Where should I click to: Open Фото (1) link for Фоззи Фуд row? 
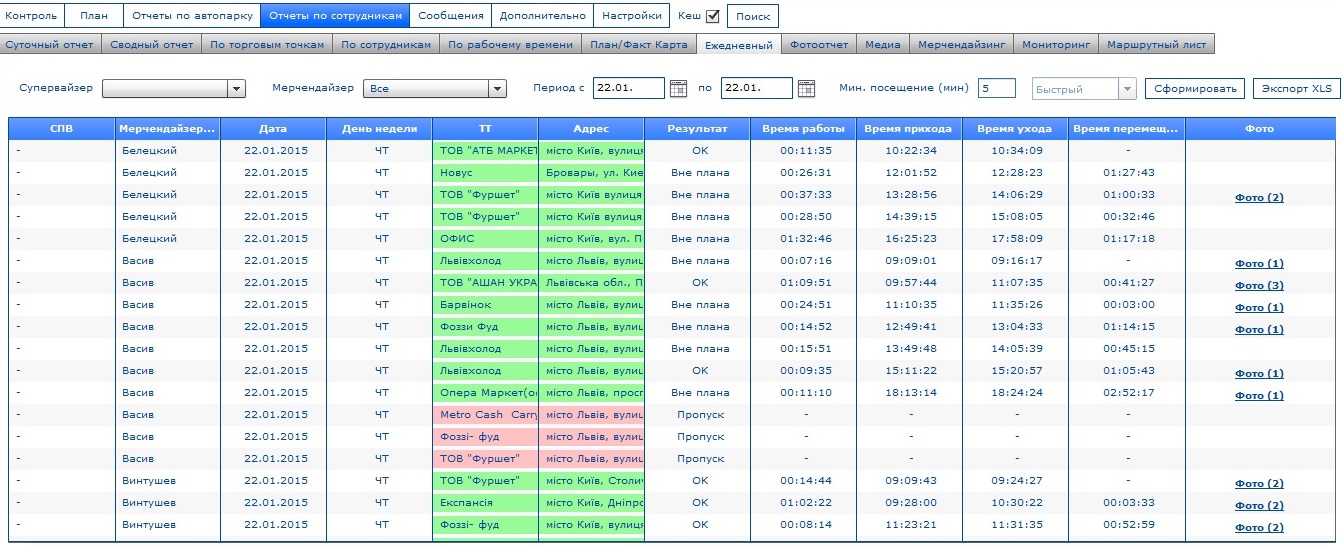pyautogui.click(x=1259, y=330)
